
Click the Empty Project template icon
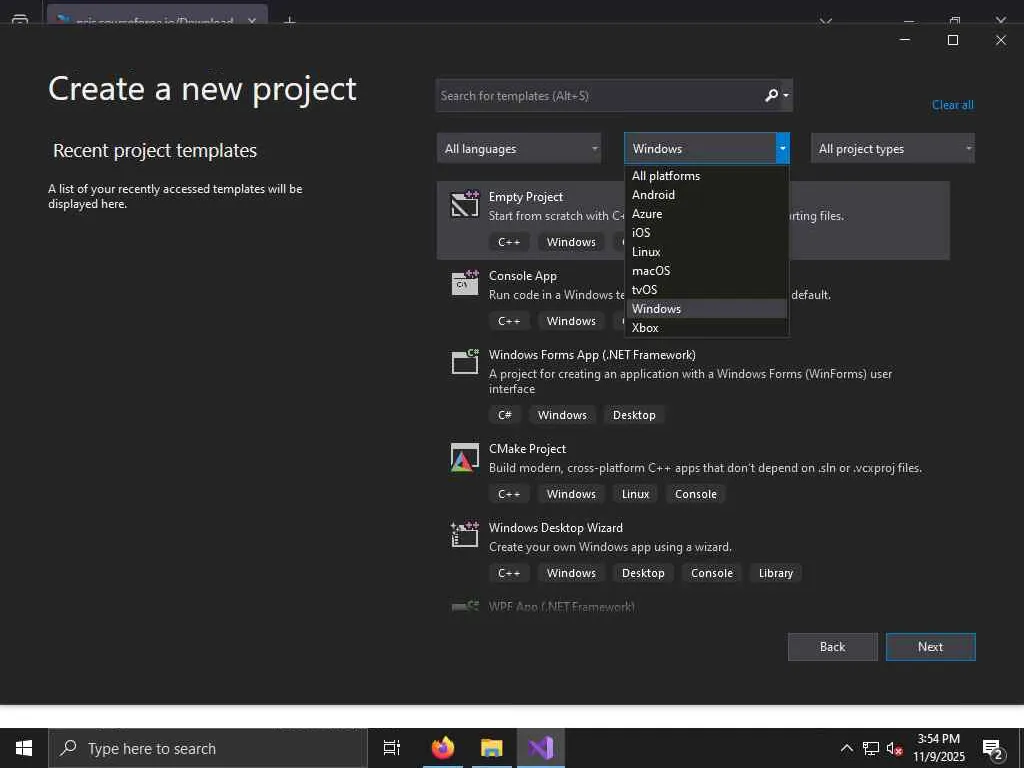click(465, 204)
